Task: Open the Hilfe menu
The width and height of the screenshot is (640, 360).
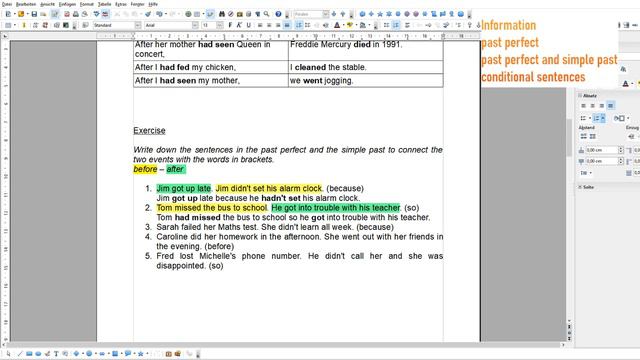Action: (153, 4)
